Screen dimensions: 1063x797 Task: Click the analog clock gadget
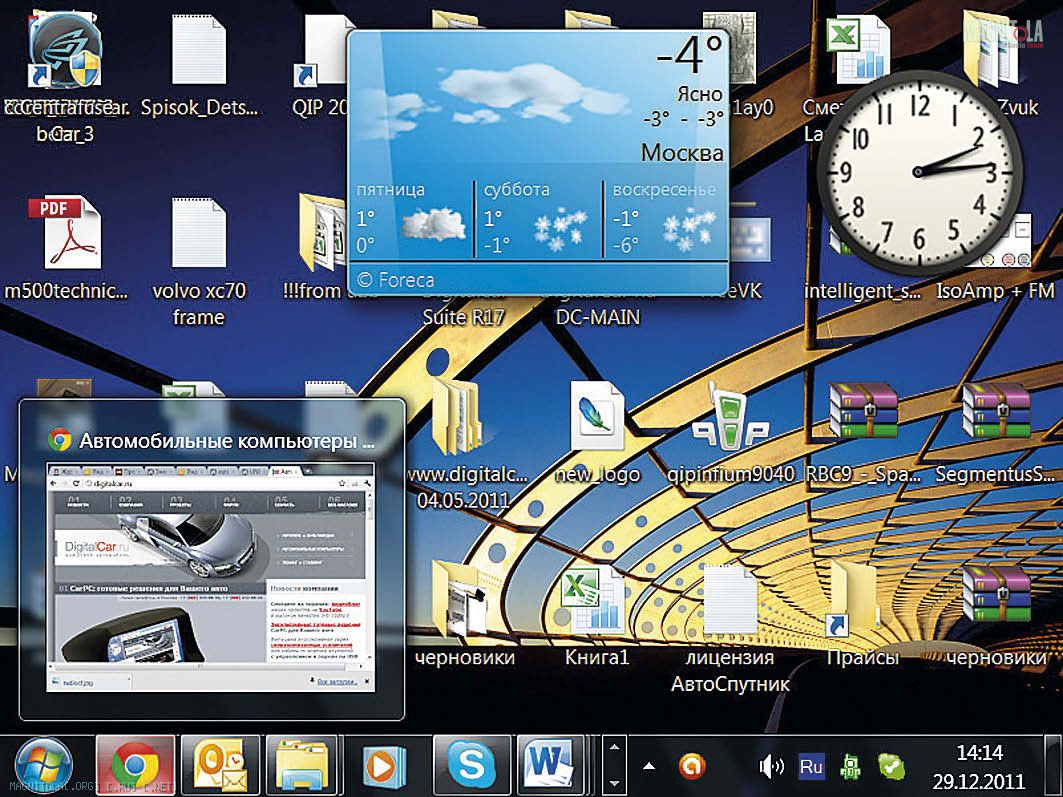coord(919,171)
